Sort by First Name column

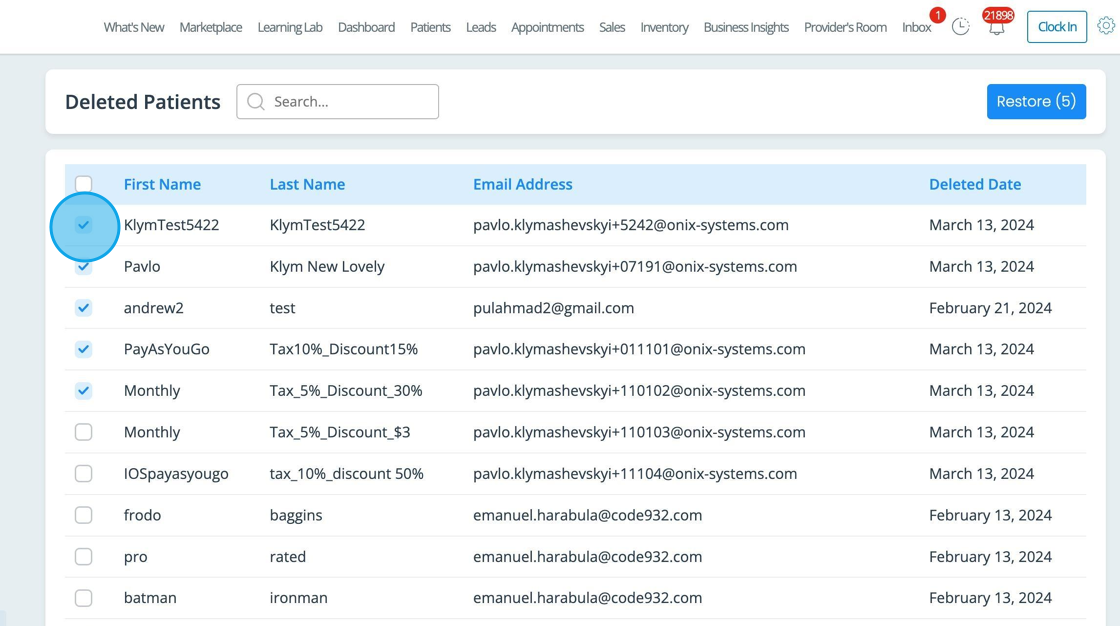(x=162, y=184)
